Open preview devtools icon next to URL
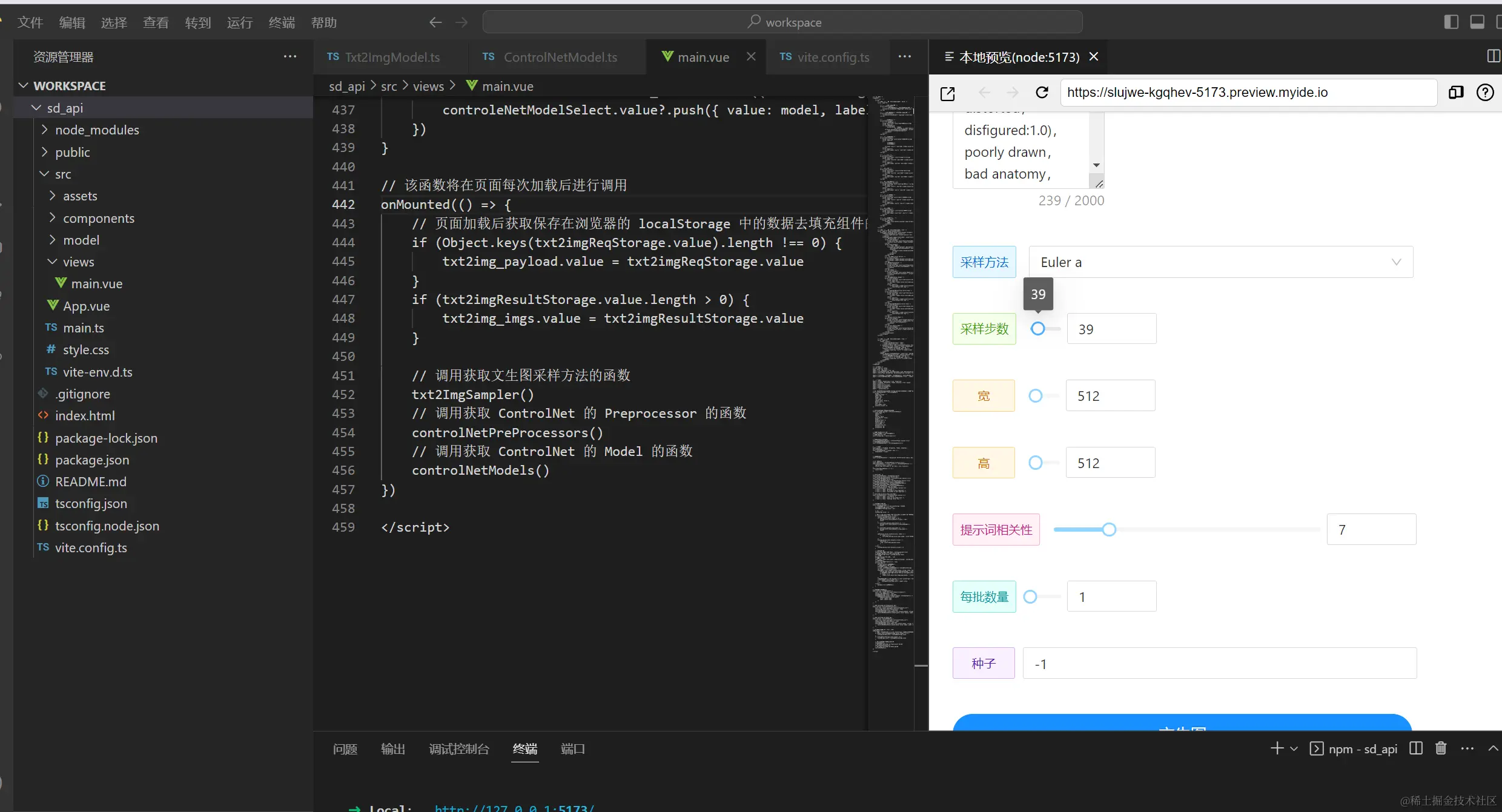1502x812 pixels. coord(1456,92)
